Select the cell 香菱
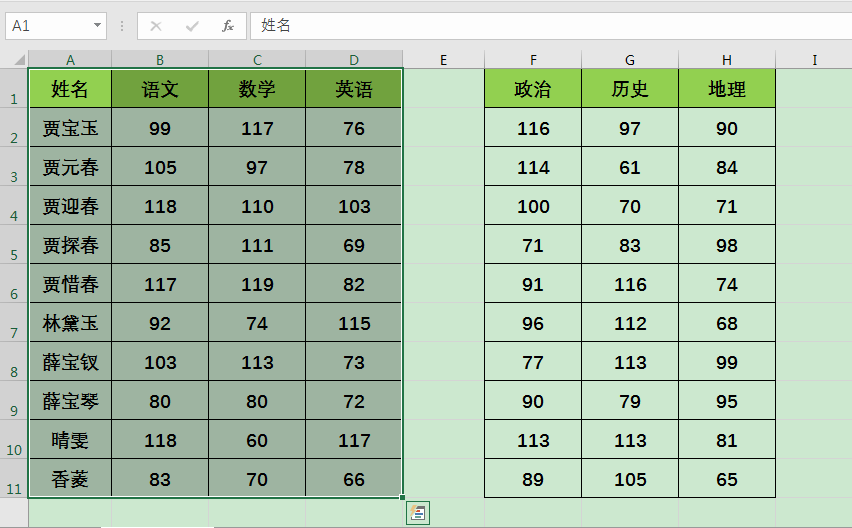852x528 pixels. (70, 479)
